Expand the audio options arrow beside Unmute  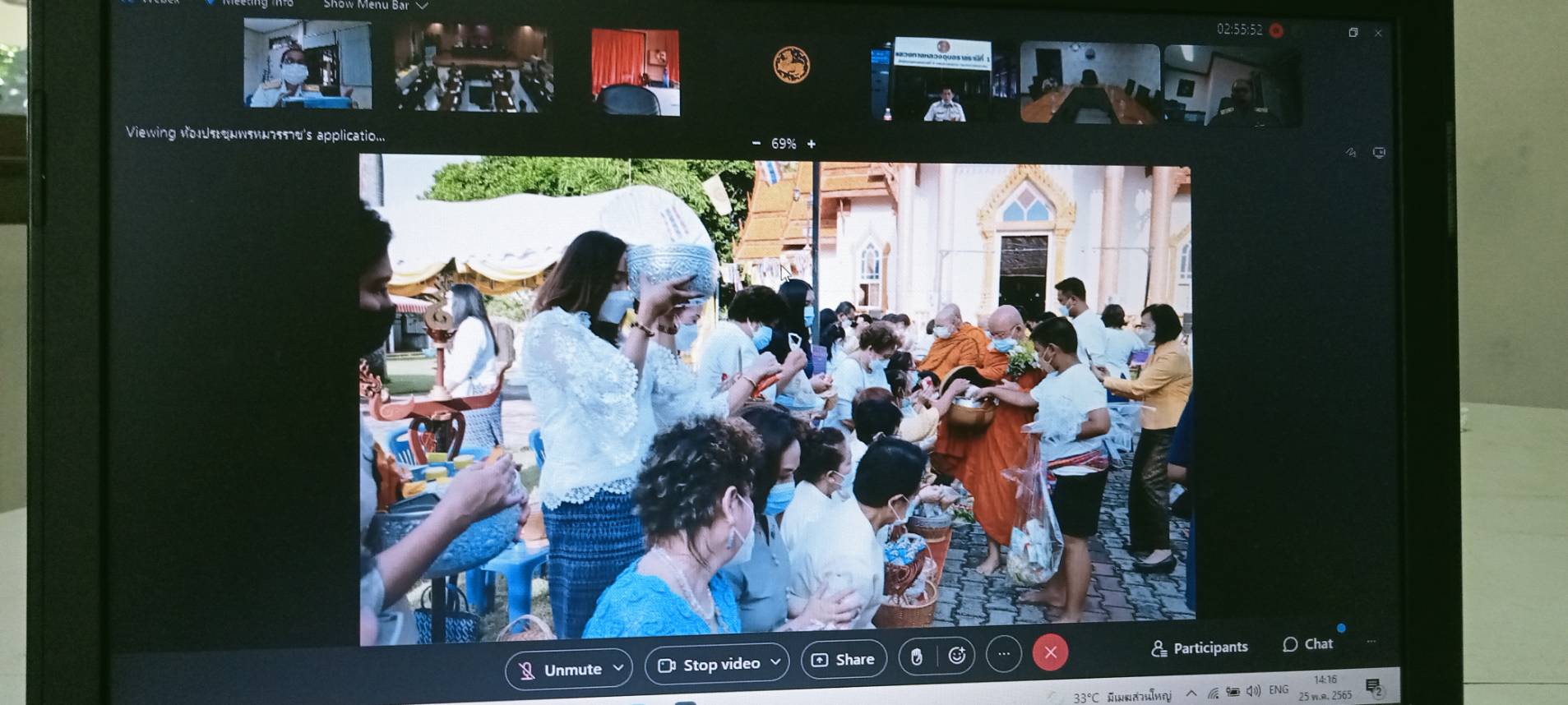point(618,668)
